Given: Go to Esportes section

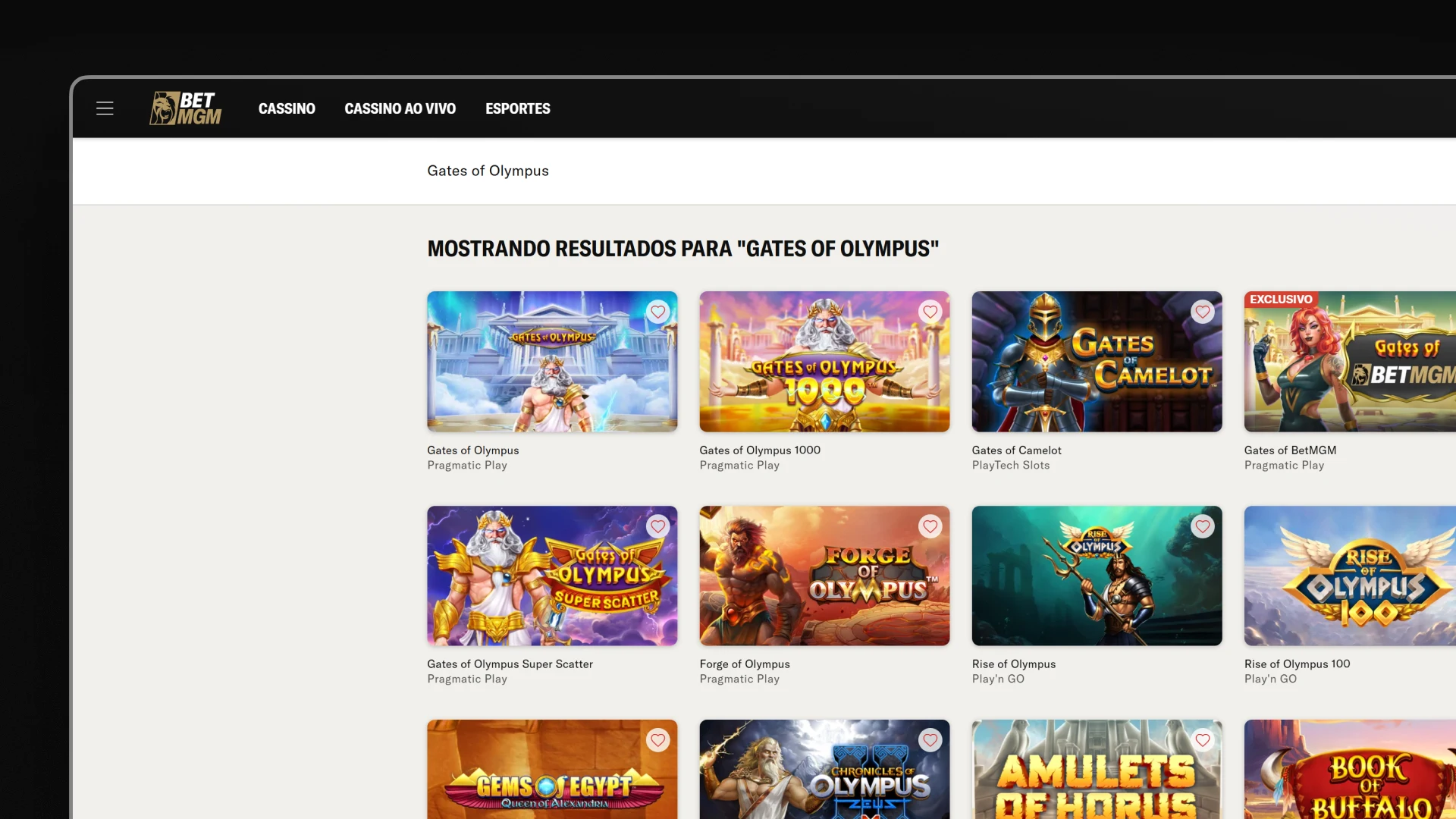Looking at the screenshot, I should tap(517, 108).
